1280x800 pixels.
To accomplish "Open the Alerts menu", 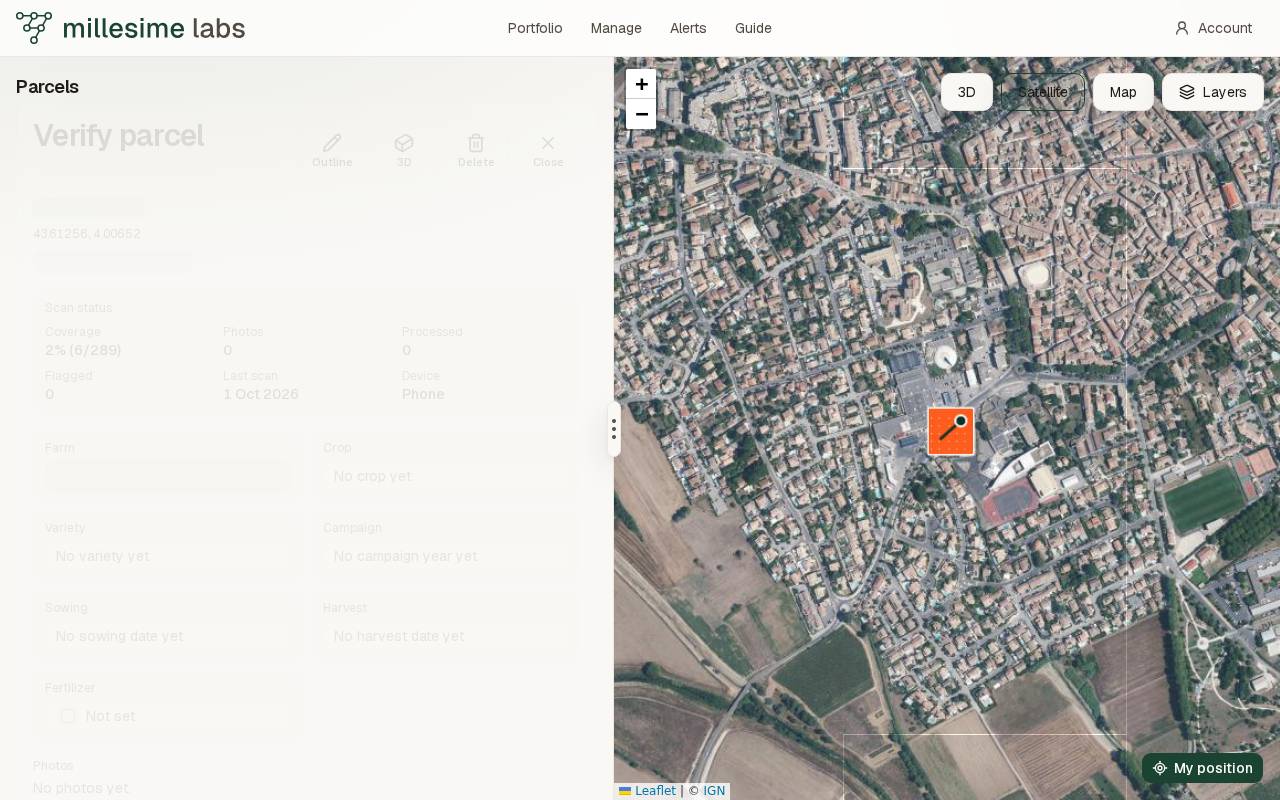I will [688, 28].
